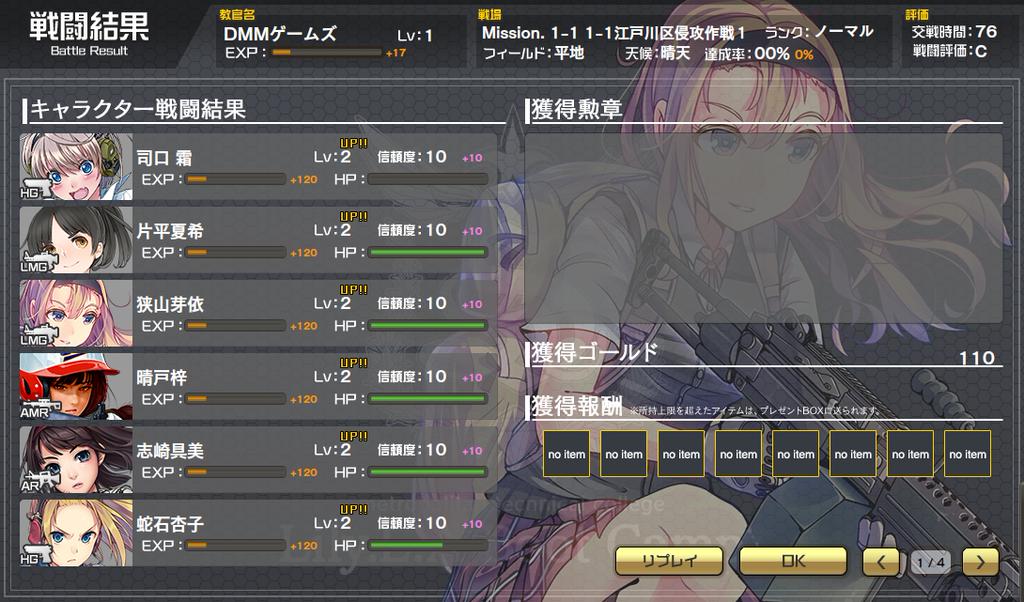Go to previous result page arrow
1024x602 pixels.
click(x=880, y=562)
